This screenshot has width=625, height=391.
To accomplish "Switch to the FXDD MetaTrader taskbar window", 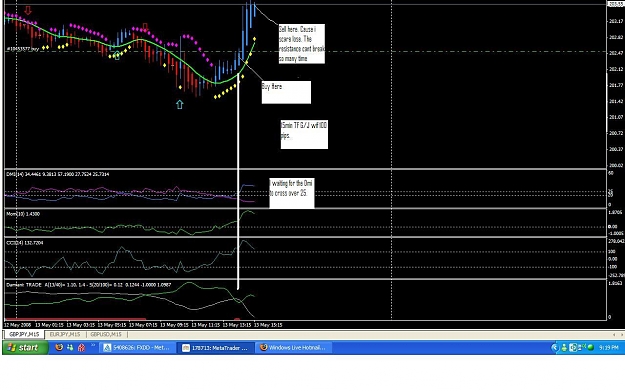I will [x=136, y=348].
